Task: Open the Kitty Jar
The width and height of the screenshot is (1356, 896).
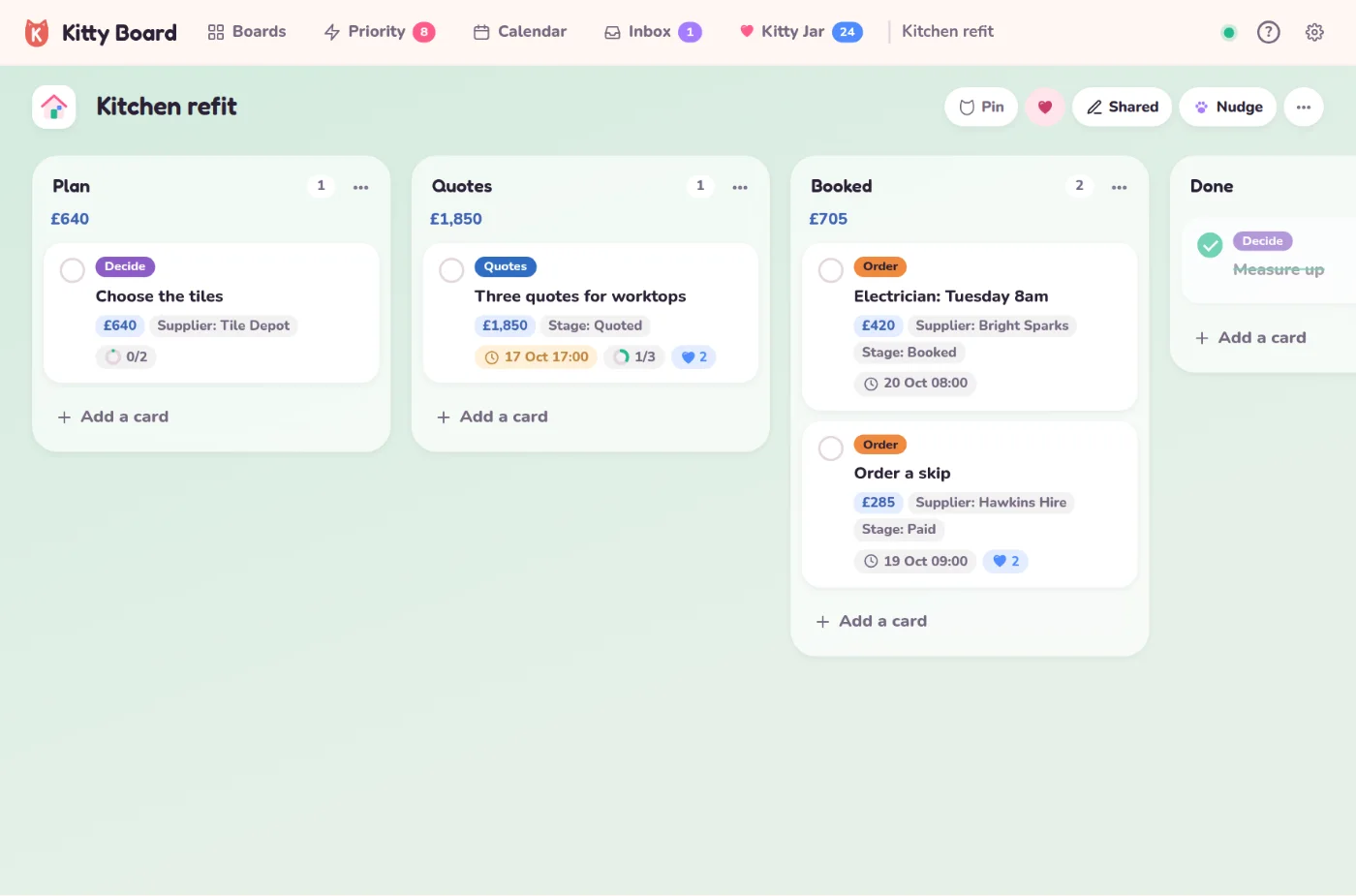Action: point(801,32)
